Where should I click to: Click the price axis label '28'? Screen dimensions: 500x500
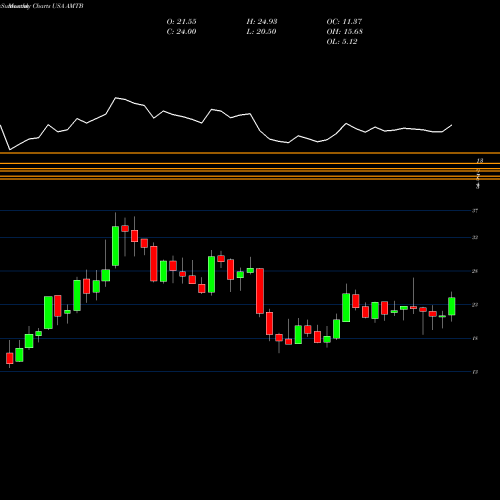pos(475,271)
